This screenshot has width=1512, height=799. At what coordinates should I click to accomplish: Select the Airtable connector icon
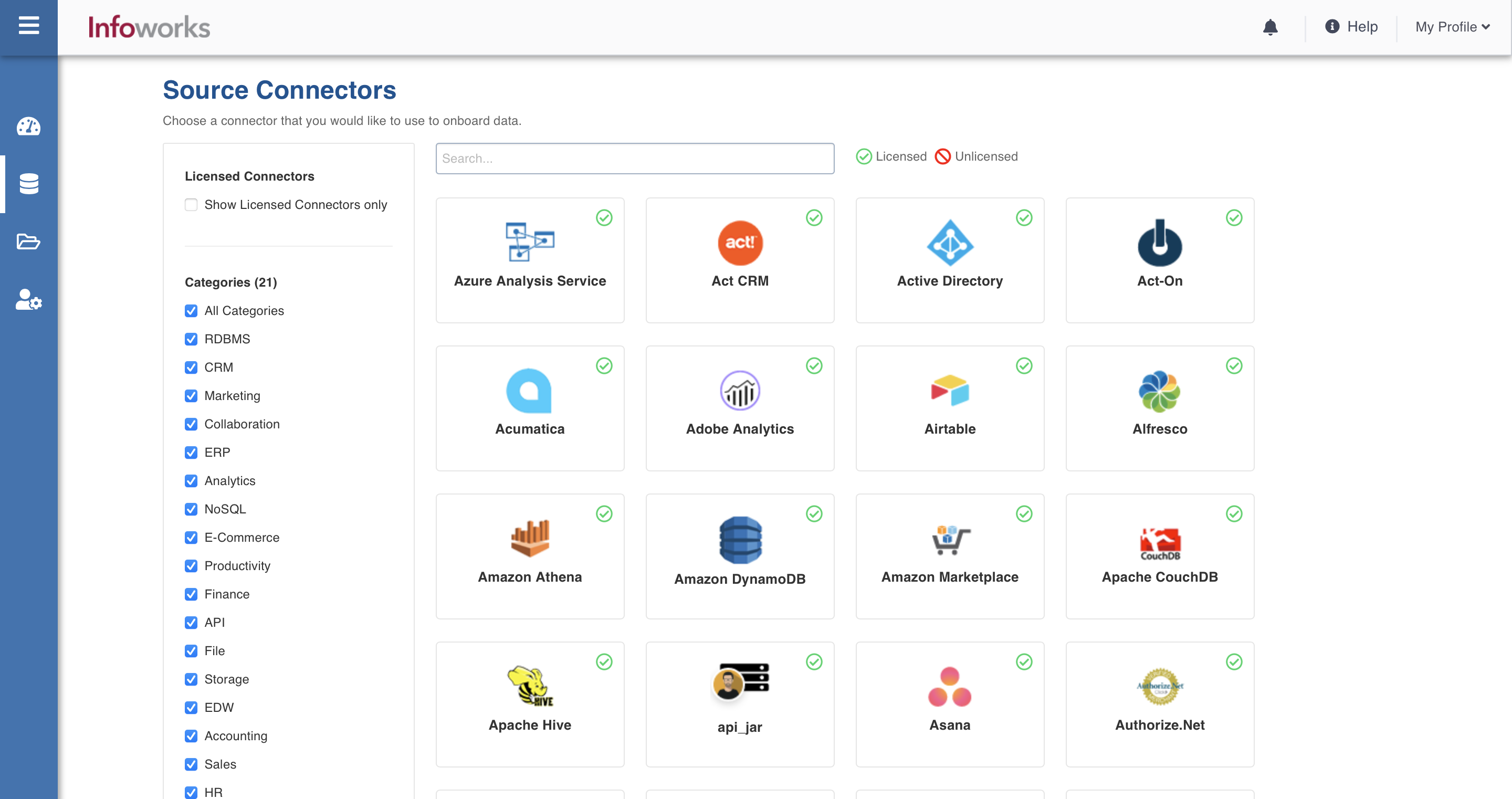pos(950,391)
